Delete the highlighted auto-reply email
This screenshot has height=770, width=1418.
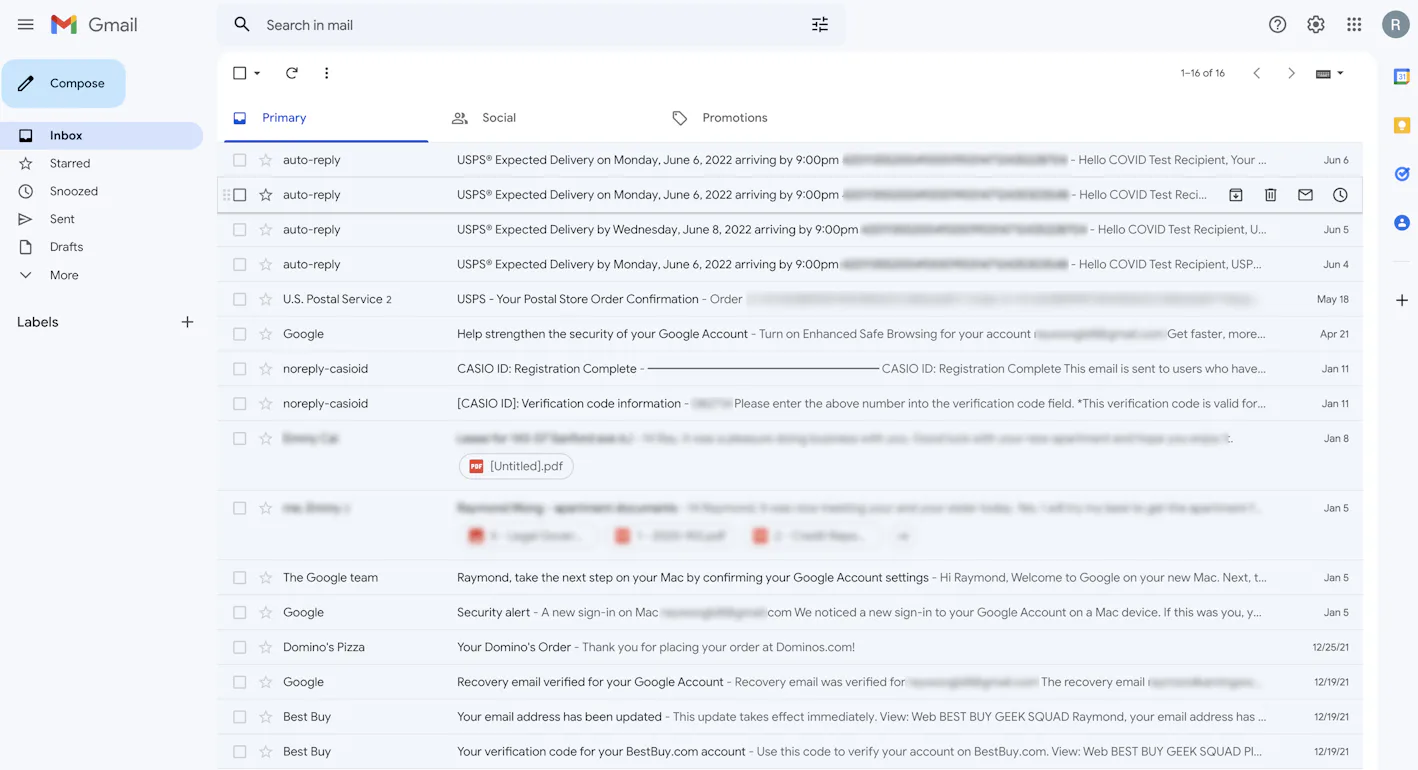click(x=1270, y=194)
